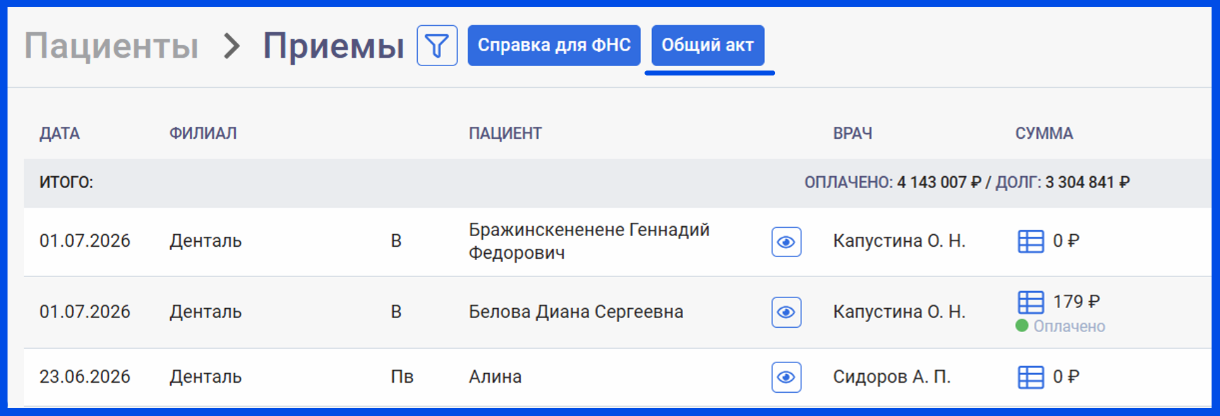The height and width of the screenshot is (416, 1220).
Task: Show Алина details with eye icon
Action: (786, 377)
